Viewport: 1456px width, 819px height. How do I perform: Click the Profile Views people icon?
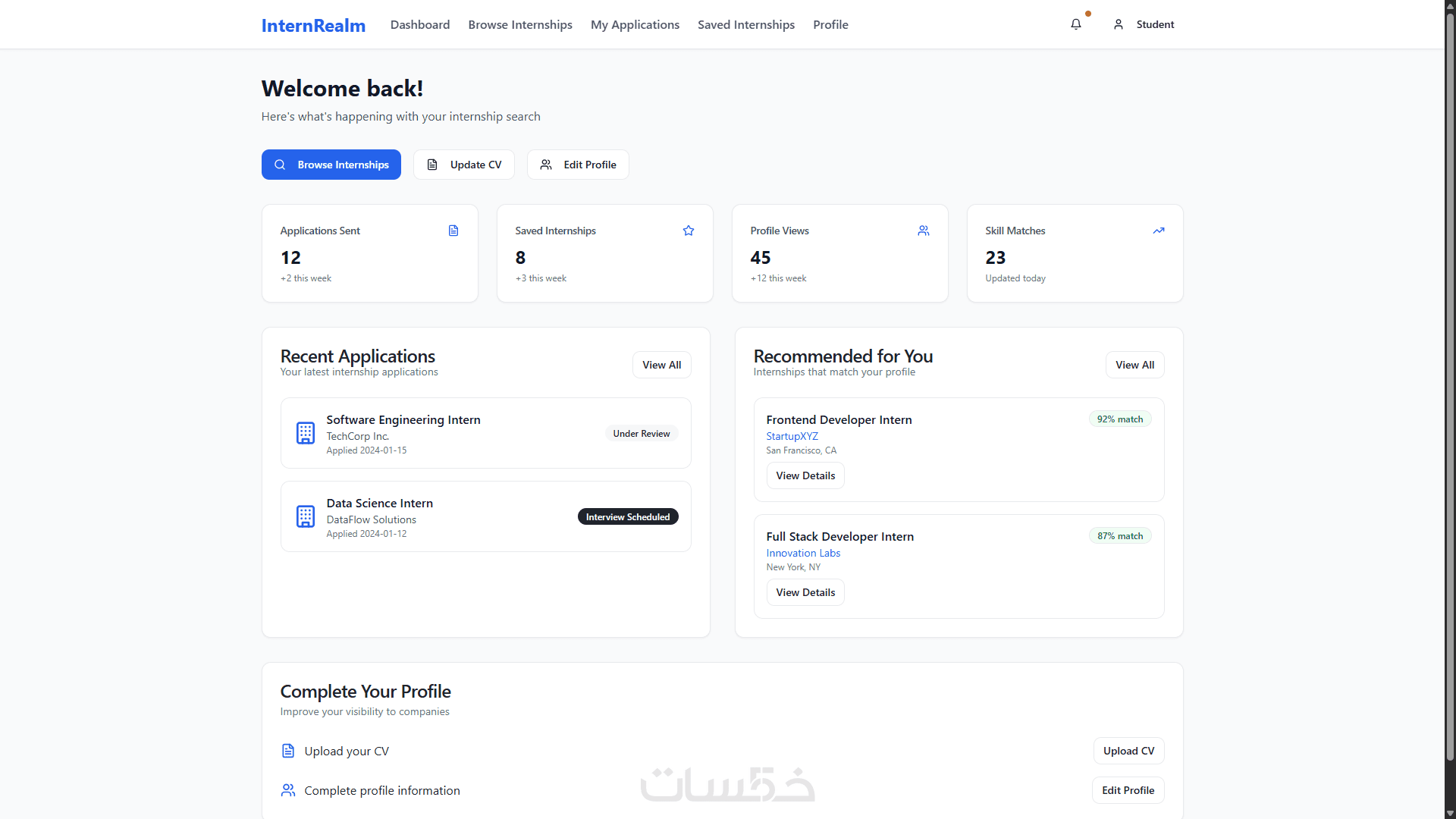923,231
